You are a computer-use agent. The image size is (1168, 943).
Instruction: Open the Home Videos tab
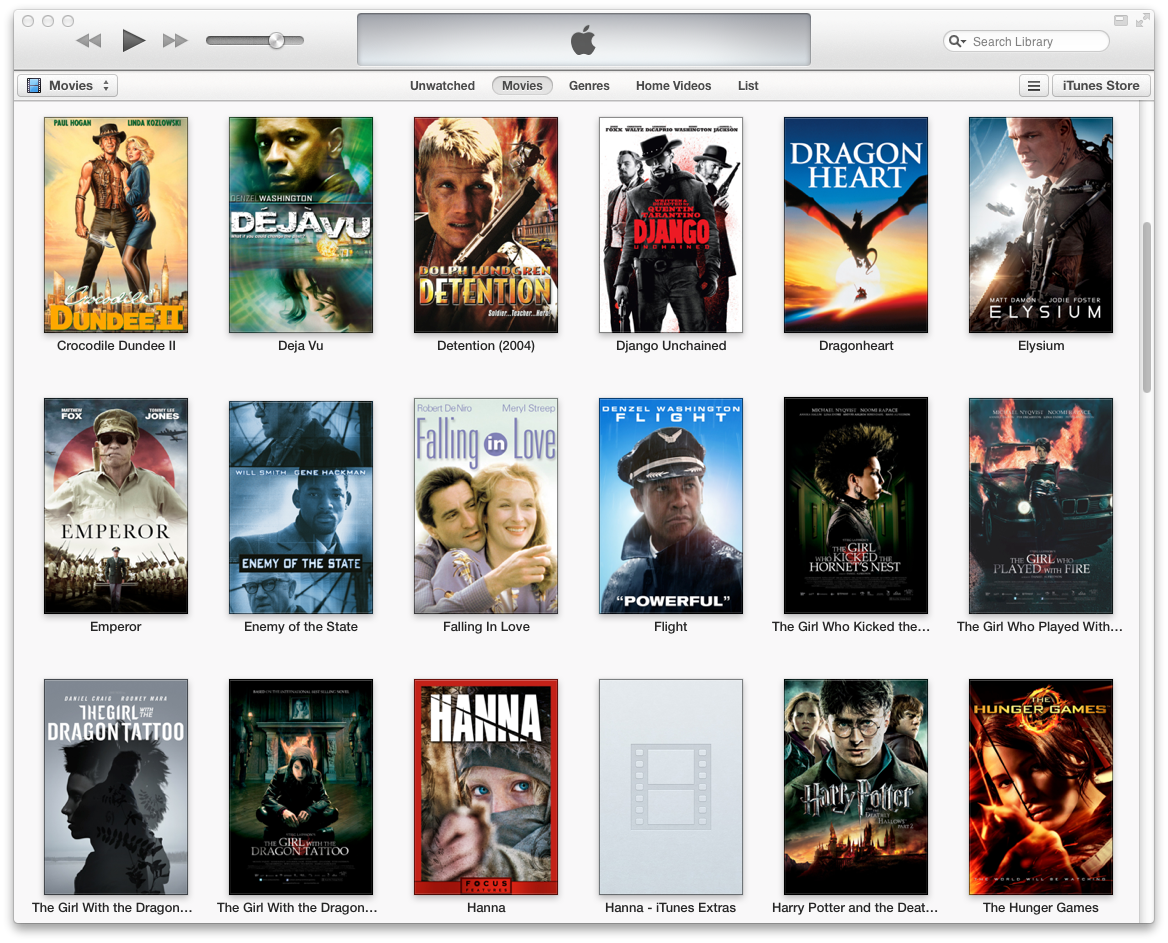pos(673,86)
